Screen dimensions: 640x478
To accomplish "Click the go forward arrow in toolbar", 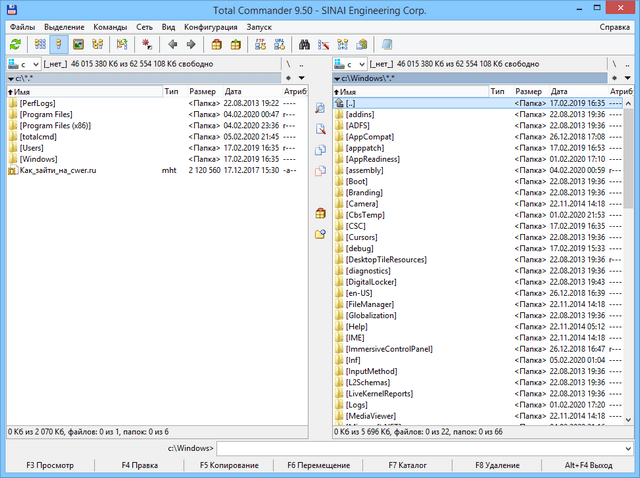I will pos(191,44).
